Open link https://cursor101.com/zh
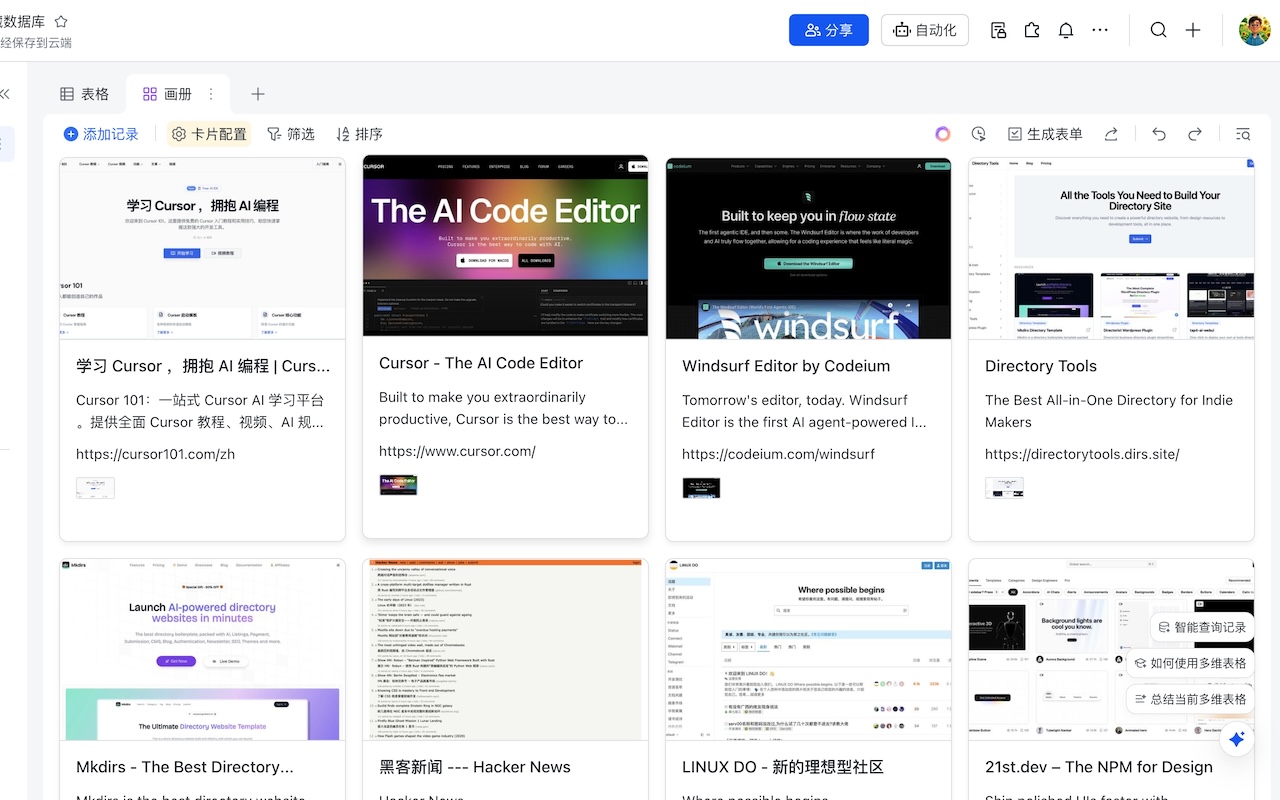The width and height of the screenshot is (1280, 800). tap(155, 454)
